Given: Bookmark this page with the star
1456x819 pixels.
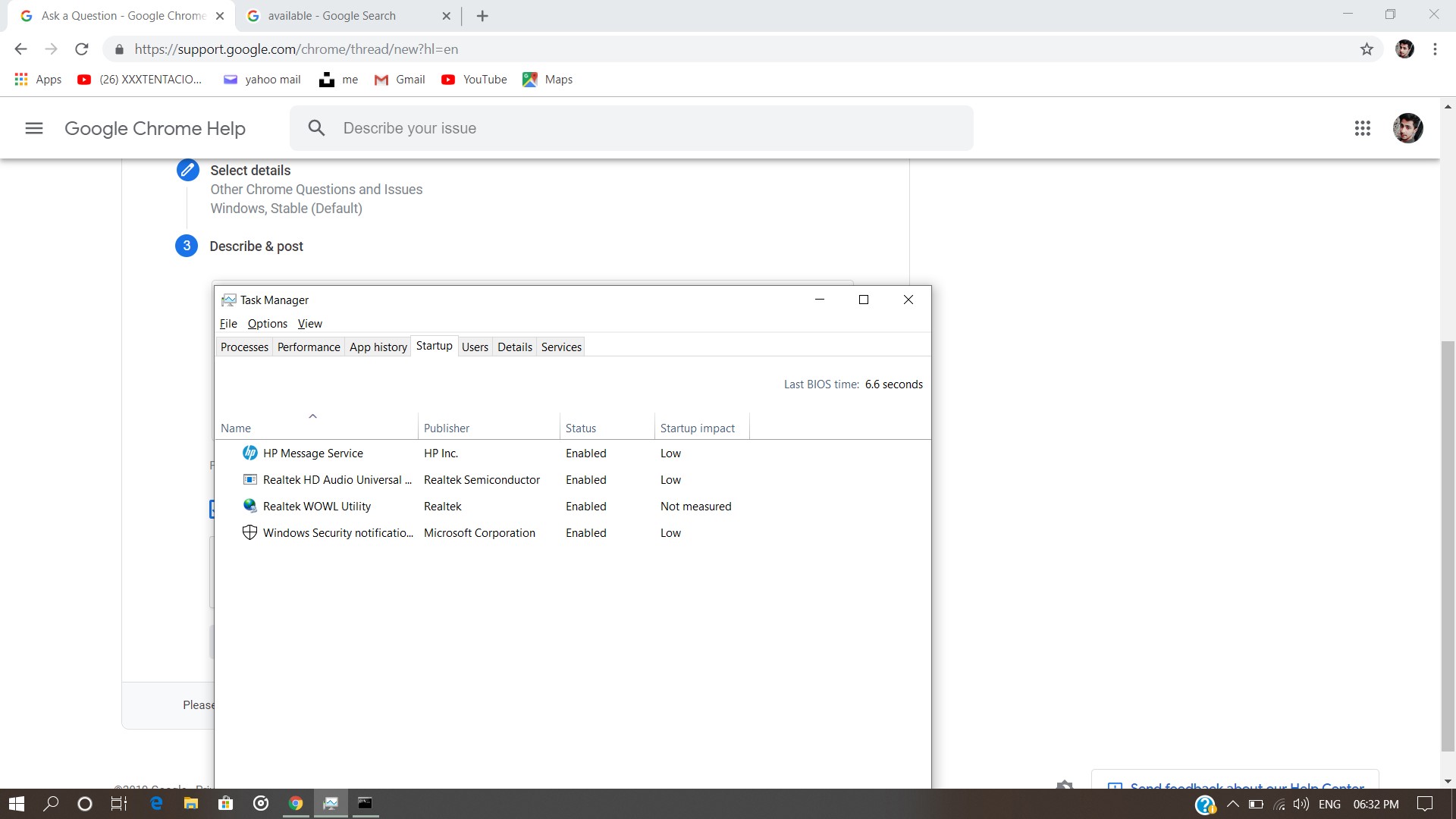Looking at the screenshot, I should point(1367,49).
